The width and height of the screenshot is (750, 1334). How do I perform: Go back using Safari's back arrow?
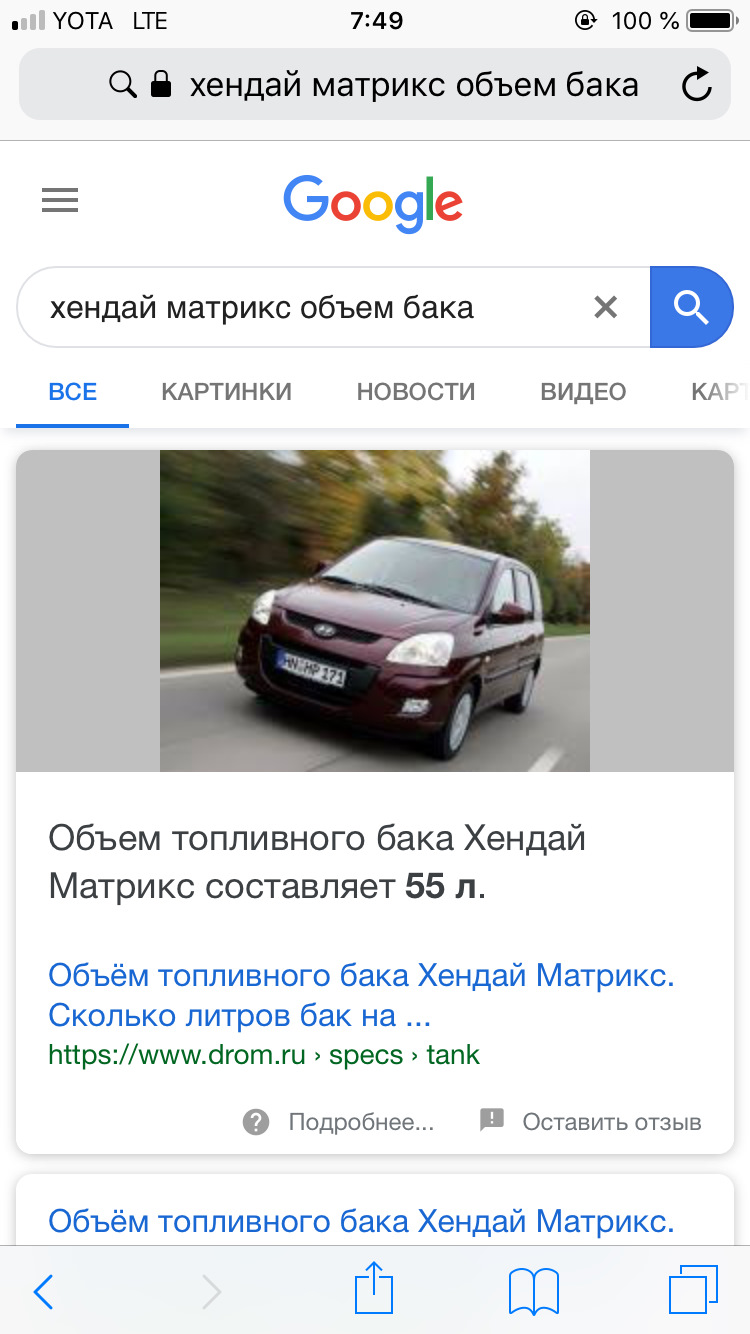coord(43,1292)
